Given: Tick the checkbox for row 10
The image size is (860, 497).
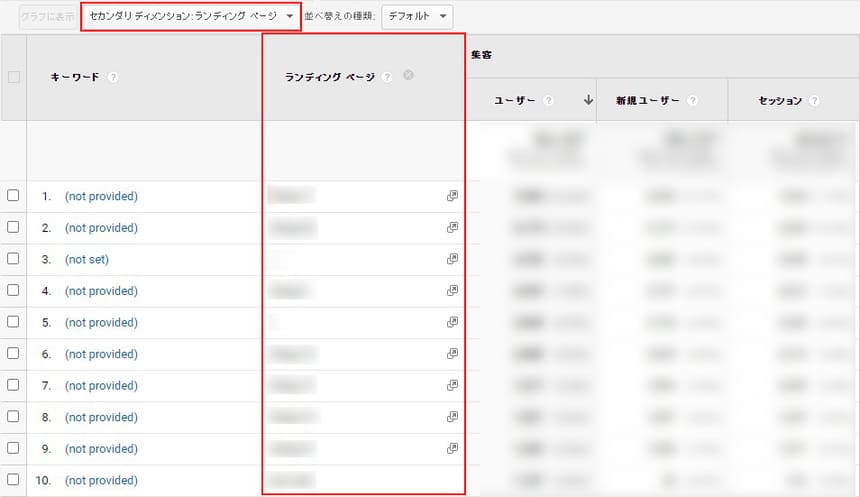Looking at the screenshot, I should tap(14, 480).
